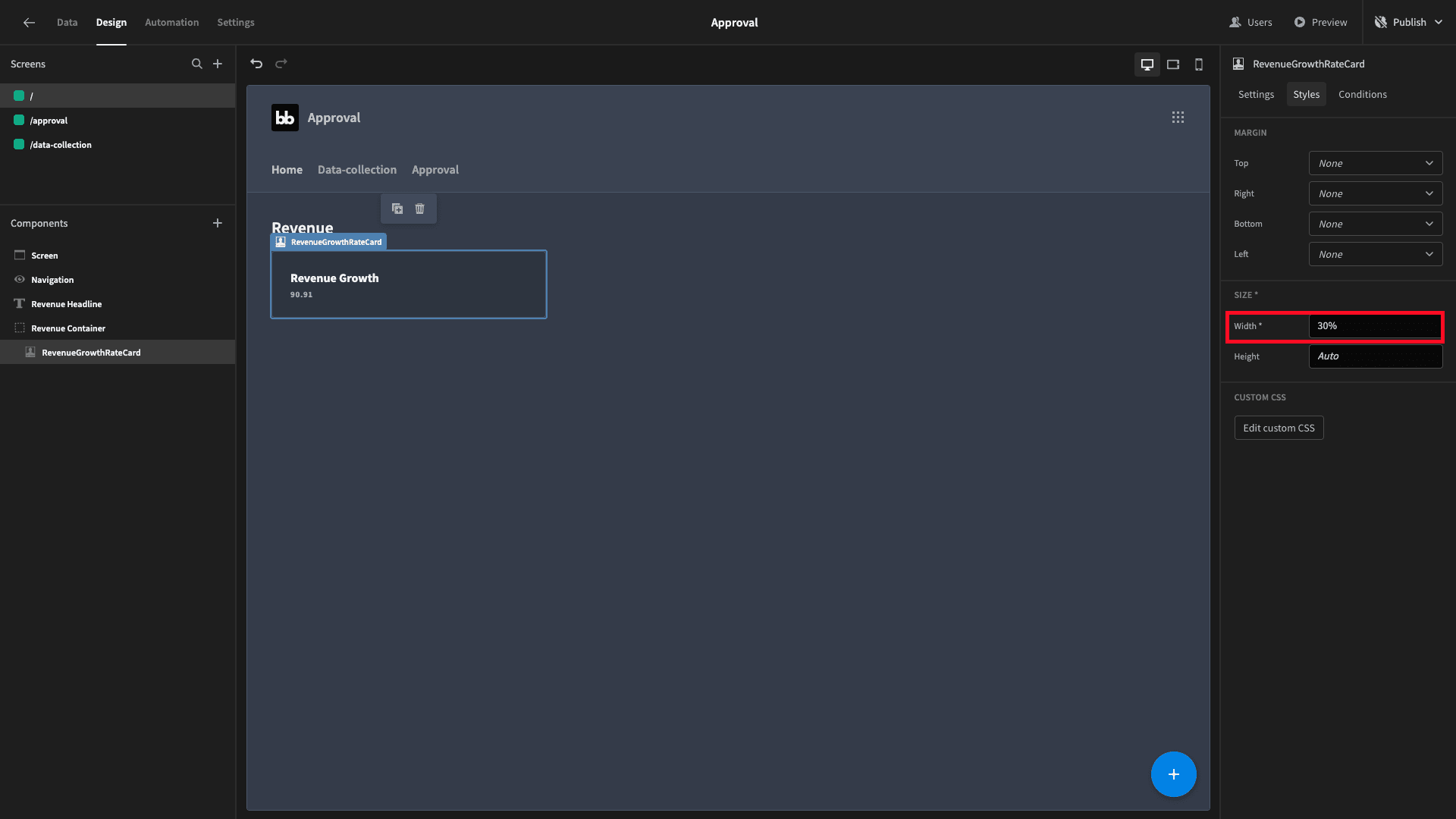Click Edit custom CSS button

pos(1279,428)
